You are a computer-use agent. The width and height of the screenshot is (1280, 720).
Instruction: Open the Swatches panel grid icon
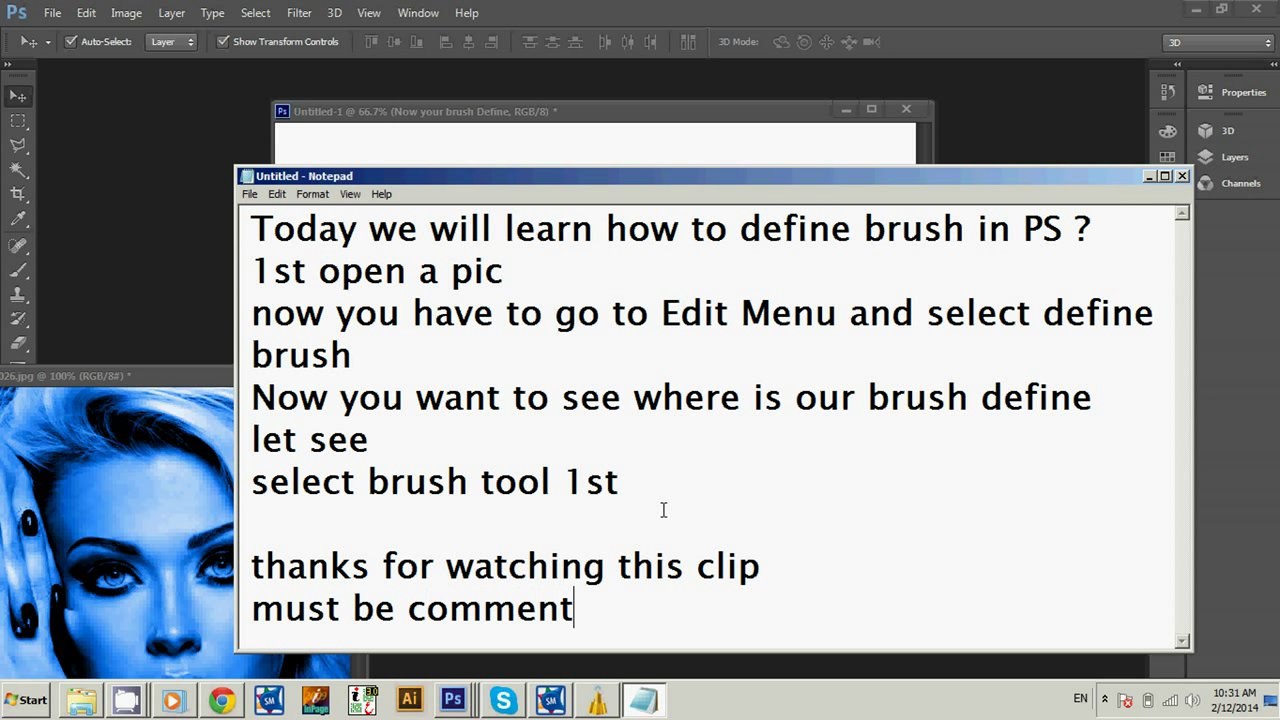coord(1167,157)
